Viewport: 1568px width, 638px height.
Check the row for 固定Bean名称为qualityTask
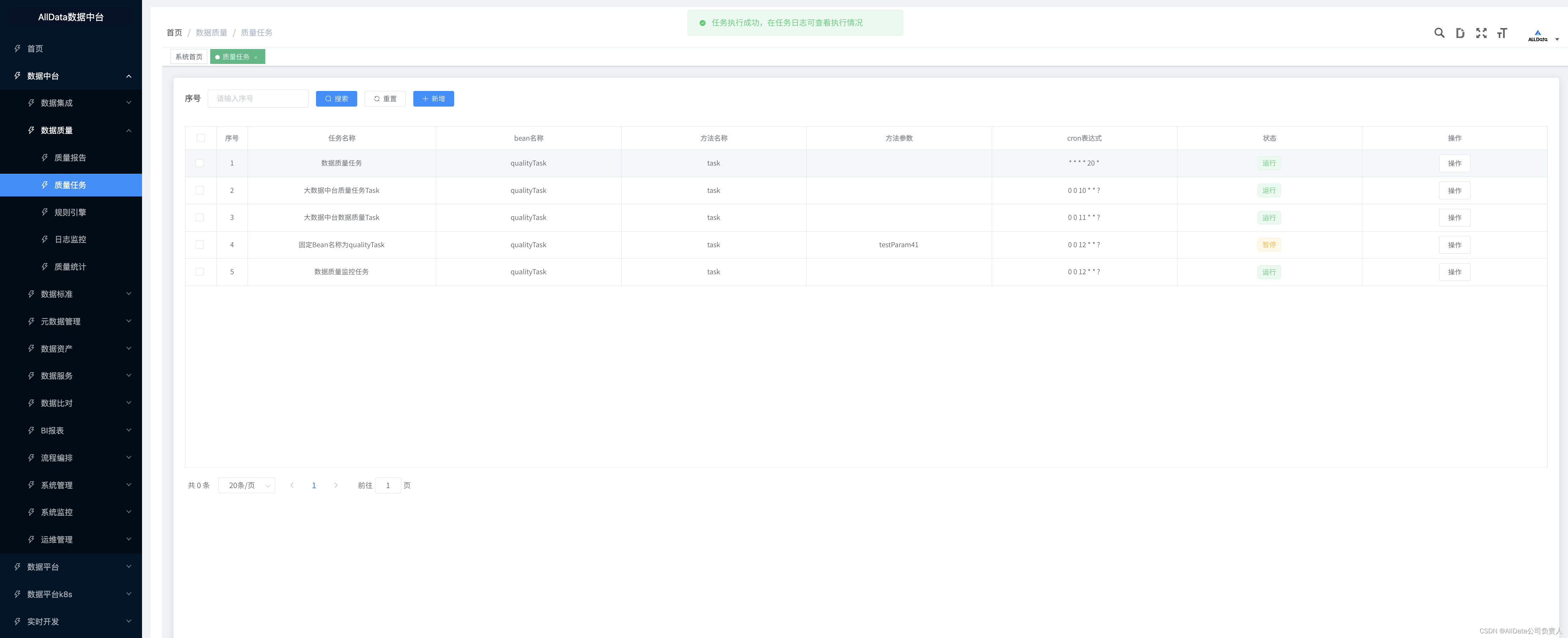(x=200, y=245)
